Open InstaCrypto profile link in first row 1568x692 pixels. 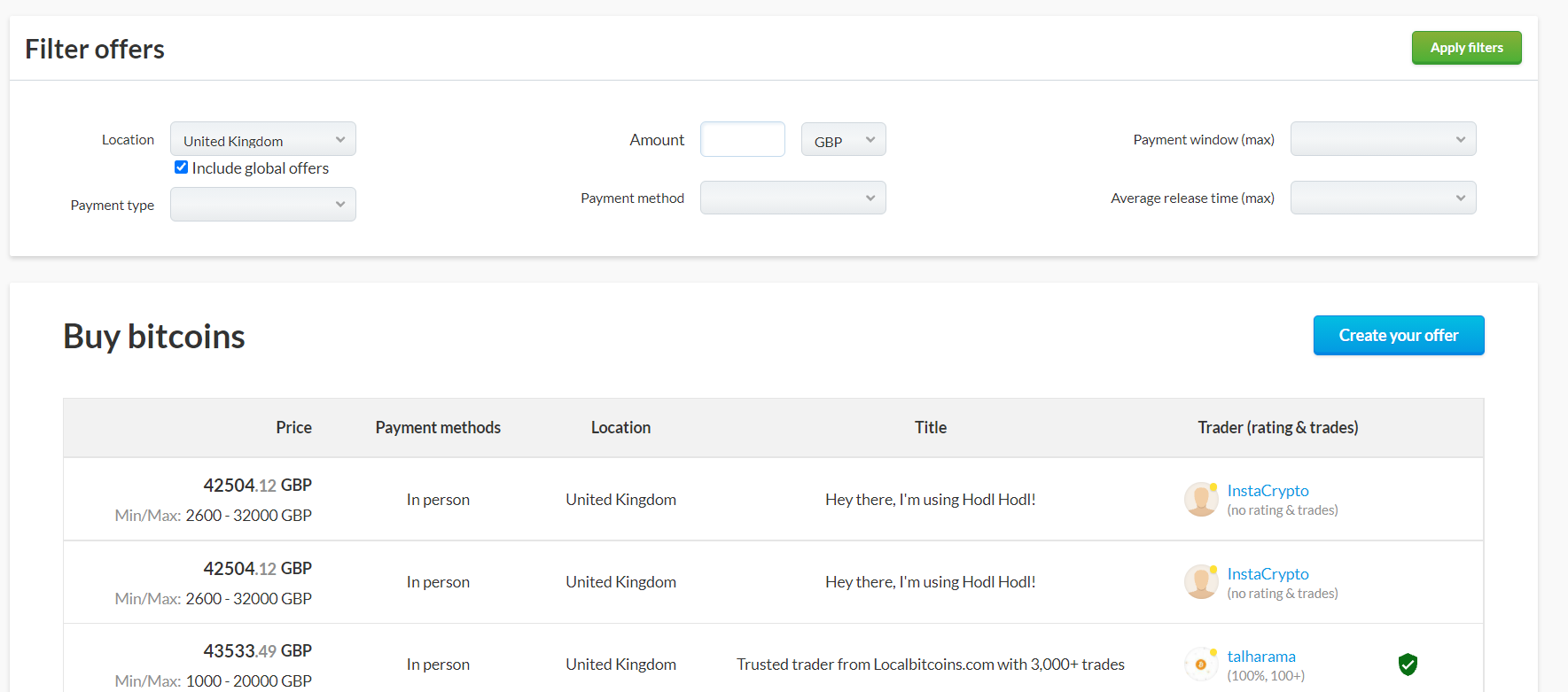(x=1268, y=491)
